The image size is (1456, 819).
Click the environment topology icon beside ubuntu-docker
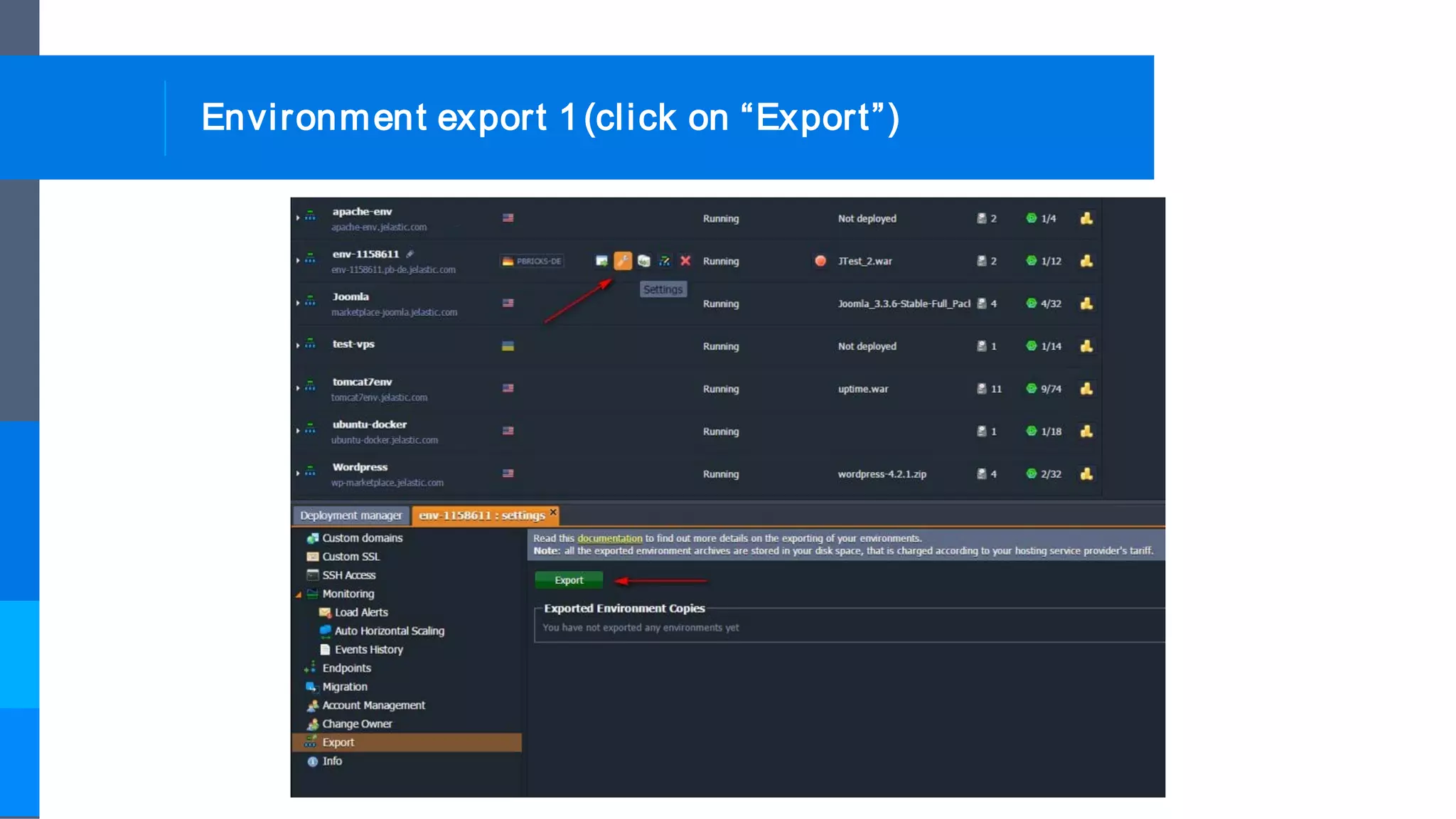(310, 429)
